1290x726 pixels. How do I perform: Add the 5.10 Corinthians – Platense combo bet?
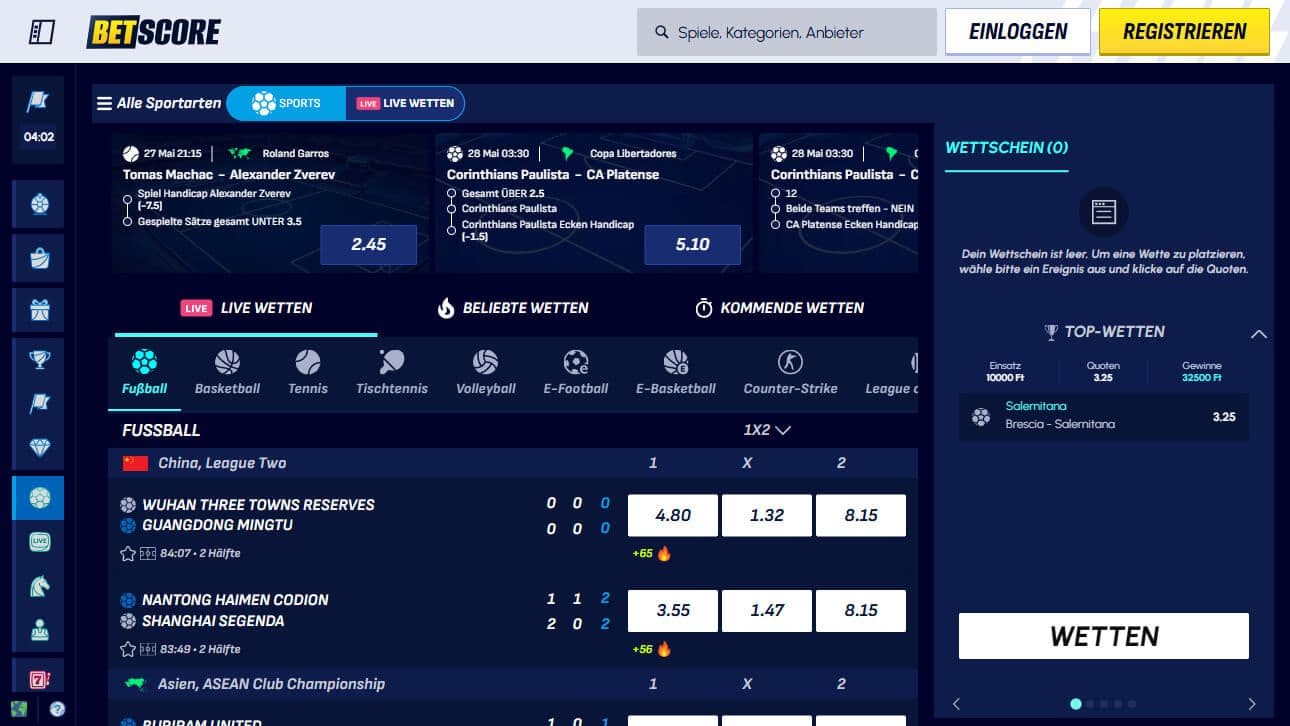692,244
